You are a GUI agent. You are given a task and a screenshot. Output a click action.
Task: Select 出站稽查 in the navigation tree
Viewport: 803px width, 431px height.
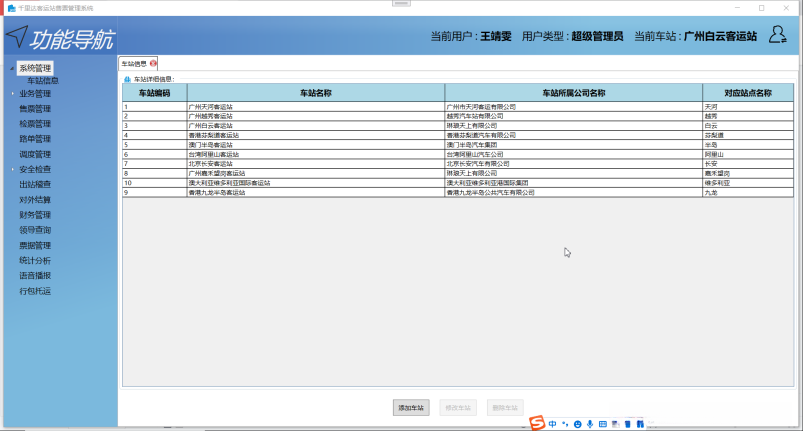coord(35,184)
